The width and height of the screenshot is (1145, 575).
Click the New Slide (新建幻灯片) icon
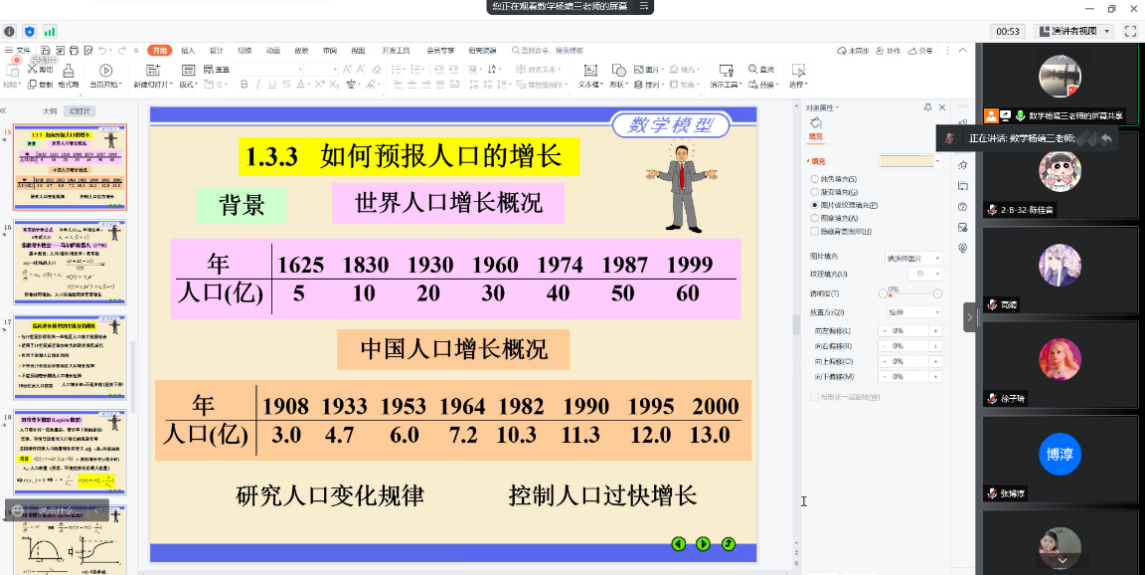[x=154, y=71]
